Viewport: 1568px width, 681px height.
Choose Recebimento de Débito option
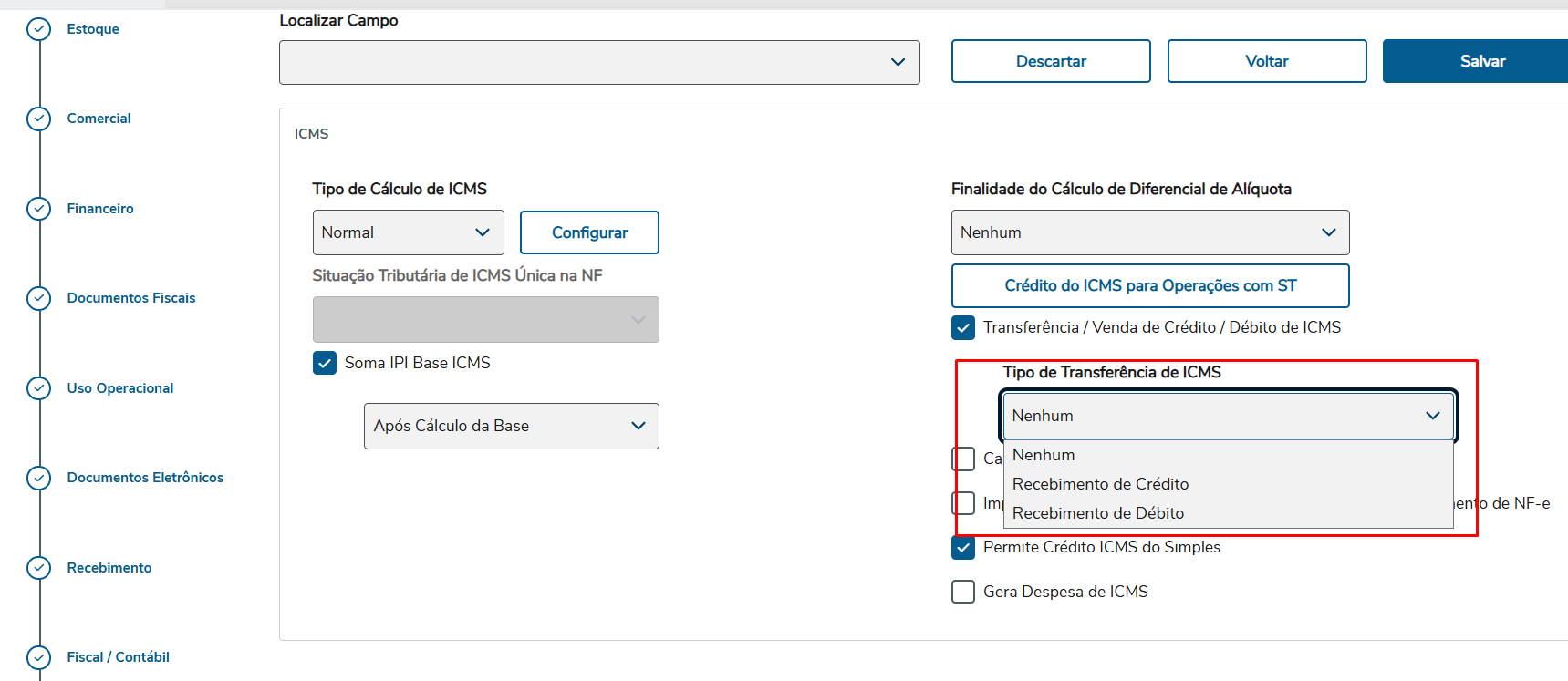(1098, 513)
